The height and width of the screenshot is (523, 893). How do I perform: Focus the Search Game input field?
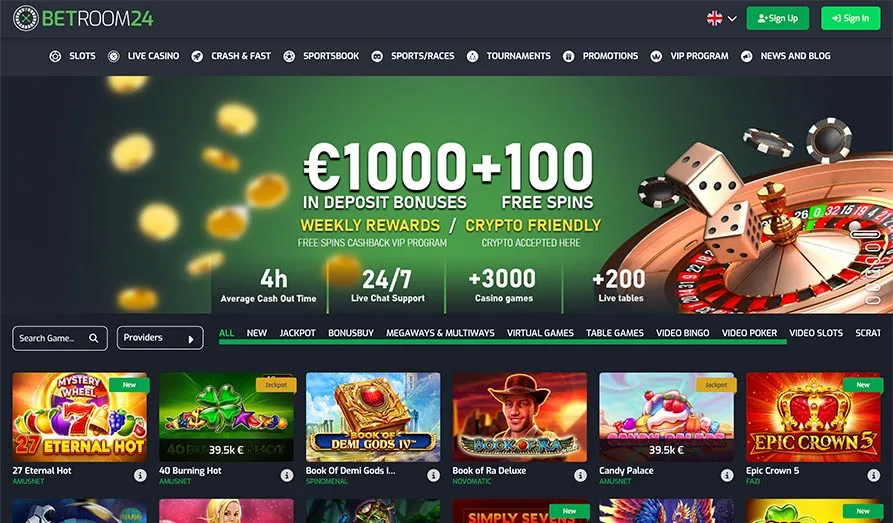[60, 338]
